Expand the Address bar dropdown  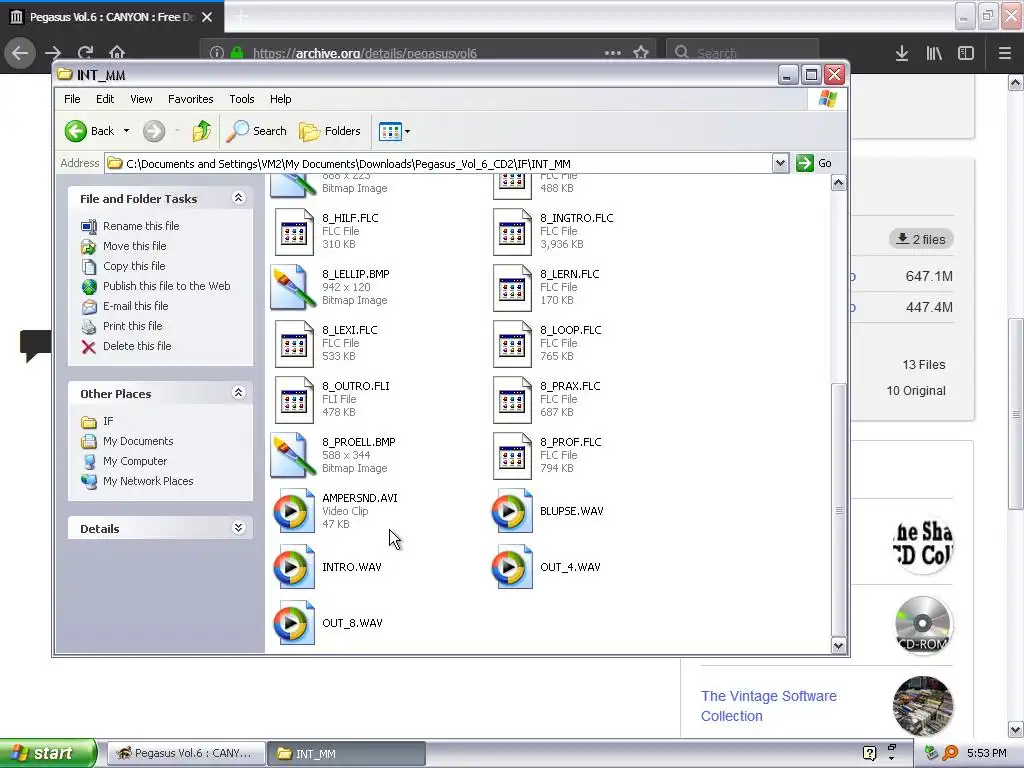click(780, 163)
